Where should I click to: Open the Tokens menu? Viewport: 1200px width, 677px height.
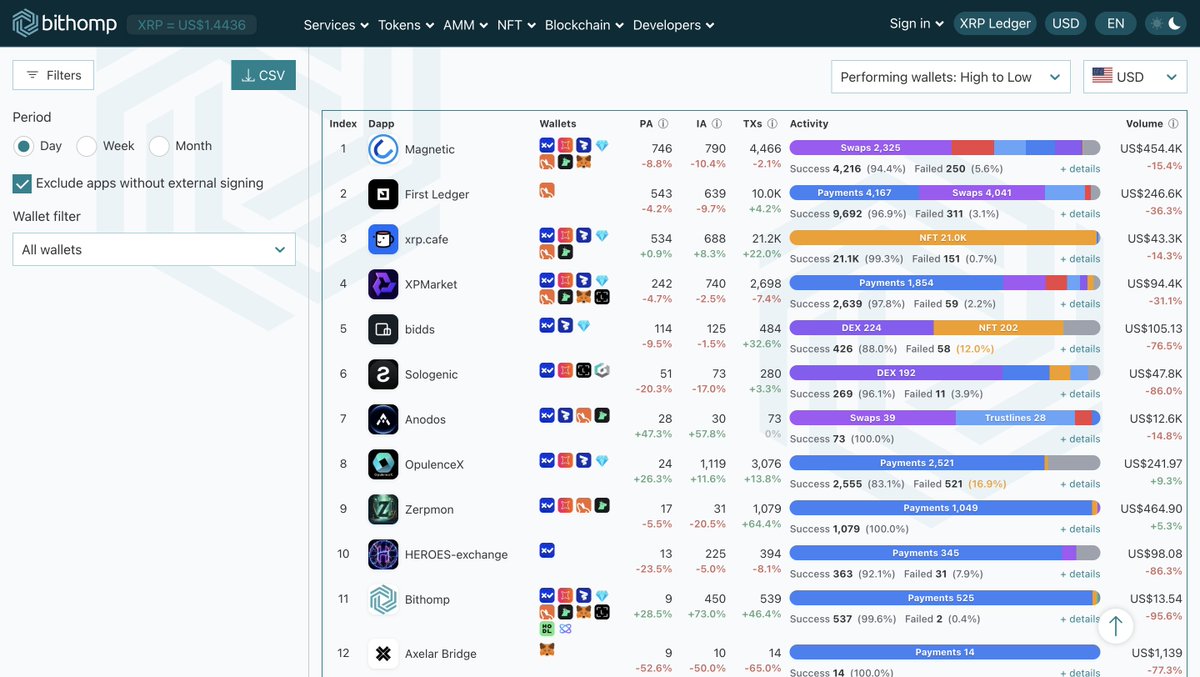(x=406, y=25)
